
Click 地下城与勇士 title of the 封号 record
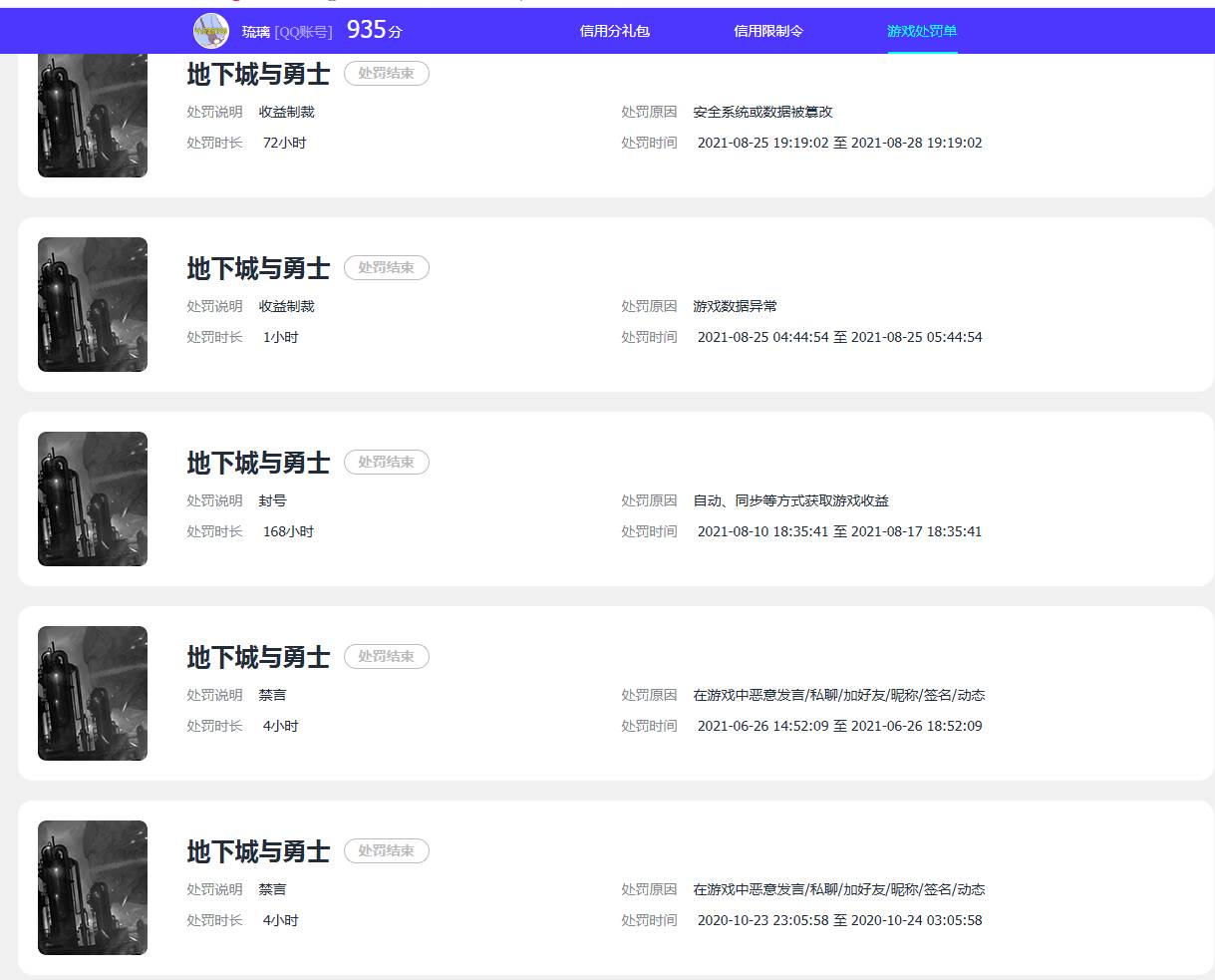(258, 464)
